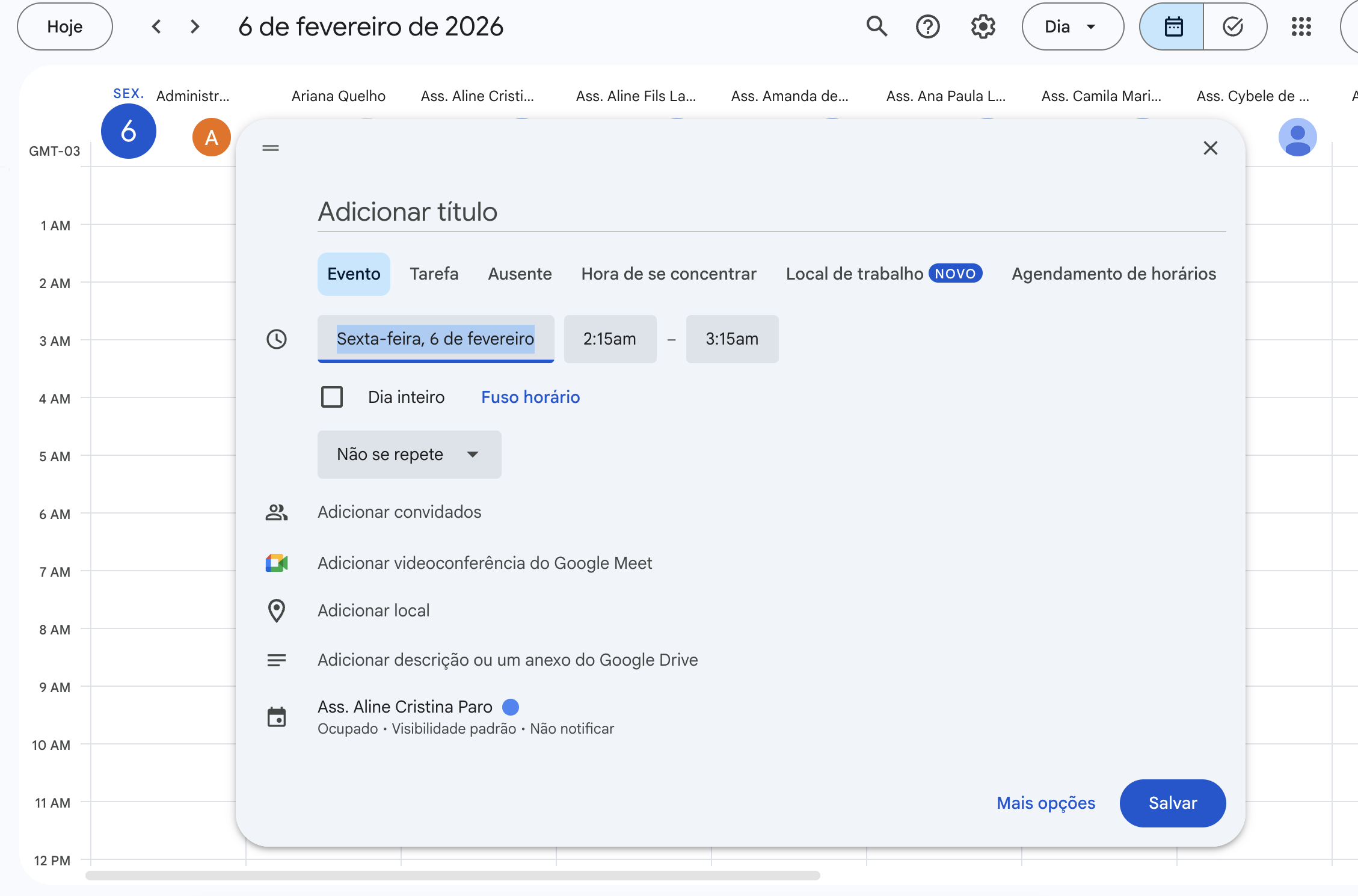Open the help question mark icon
1358x896 pixels.
pyautogui.click(x=927, y=26)
